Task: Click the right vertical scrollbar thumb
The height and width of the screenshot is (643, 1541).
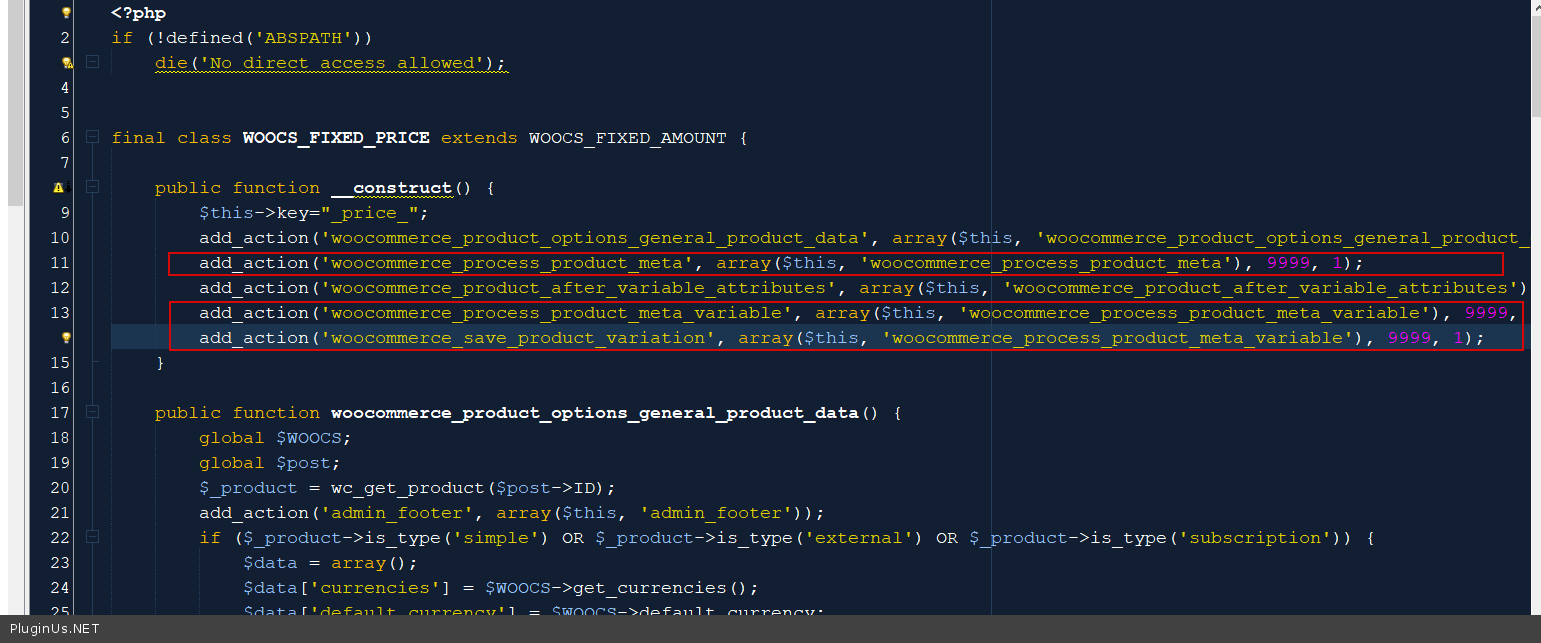Action: tap(1534, 60)
